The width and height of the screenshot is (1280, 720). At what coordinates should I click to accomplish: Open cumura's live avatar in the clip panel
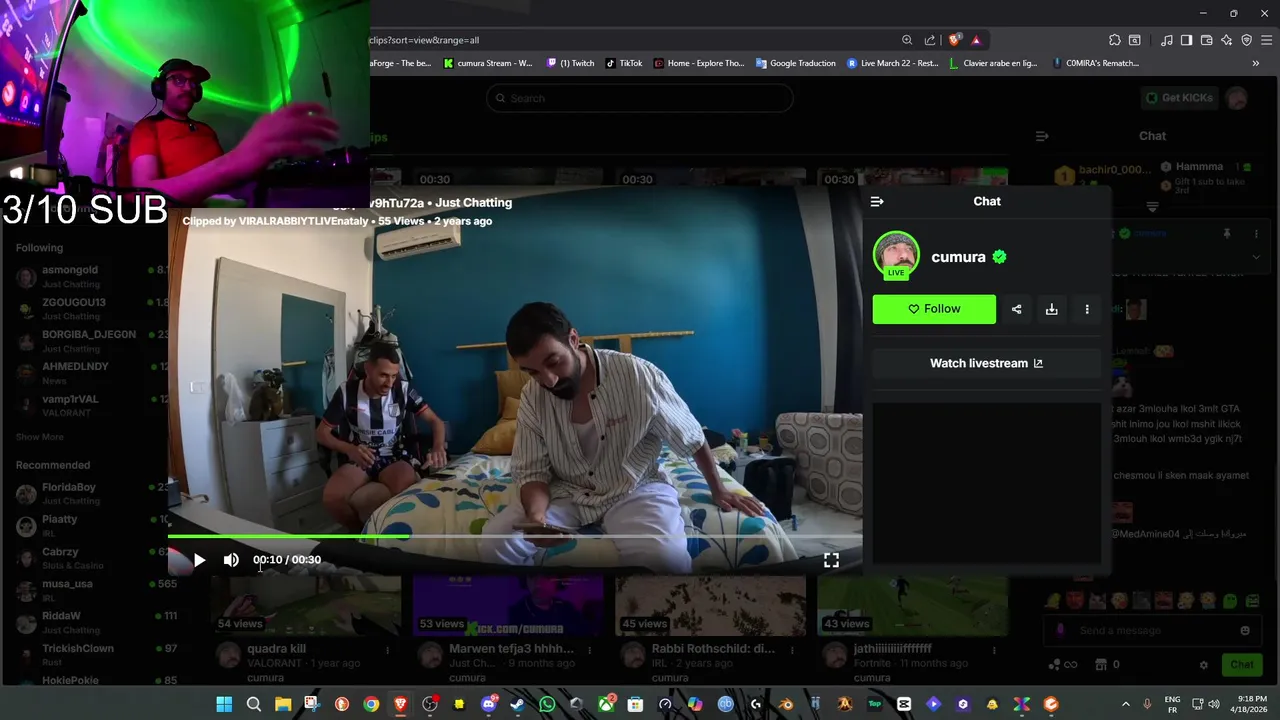[896, 255]
